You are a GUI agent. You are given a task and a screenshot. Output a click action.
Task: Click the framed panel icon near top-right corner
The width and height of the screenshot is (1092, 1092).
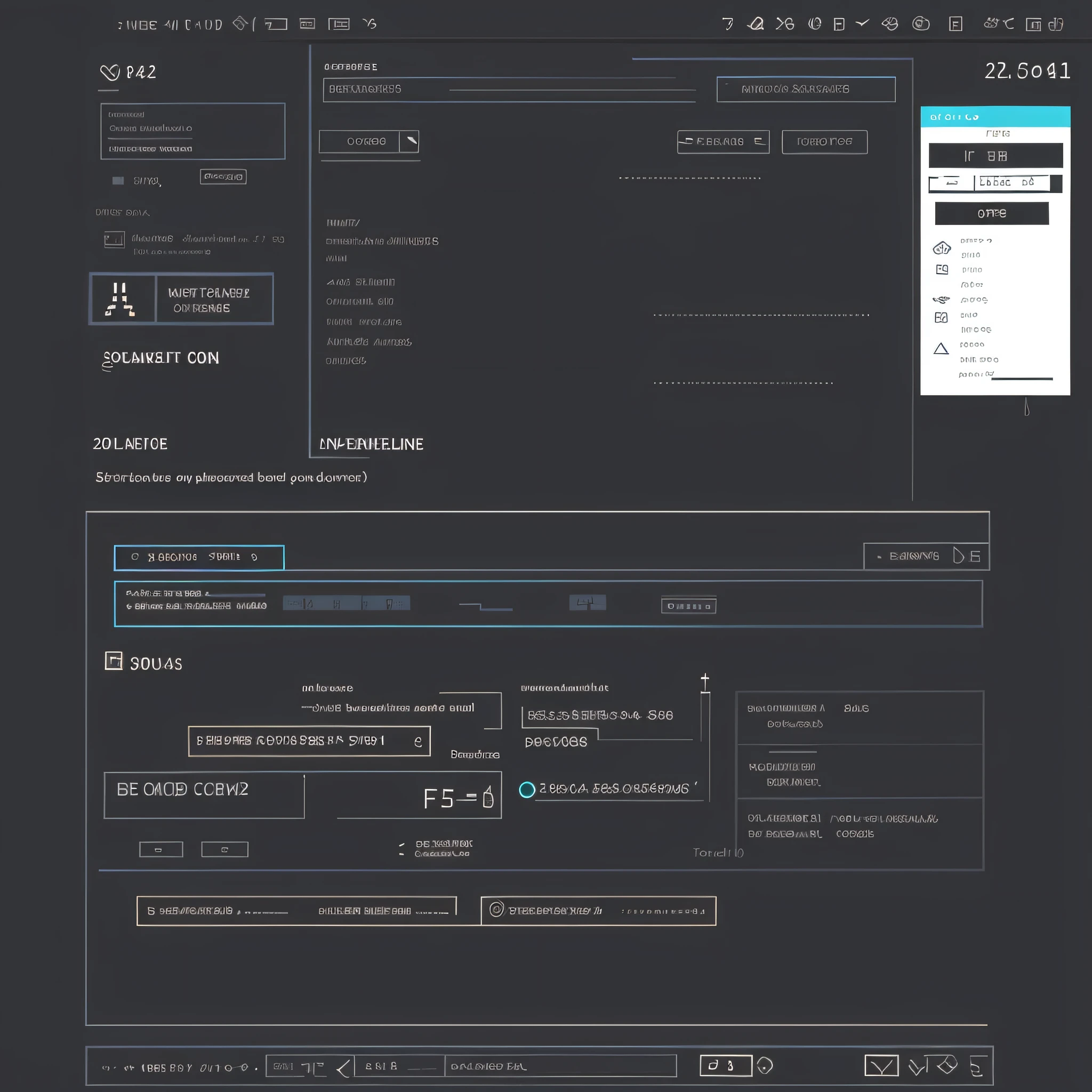(1033, 25)
